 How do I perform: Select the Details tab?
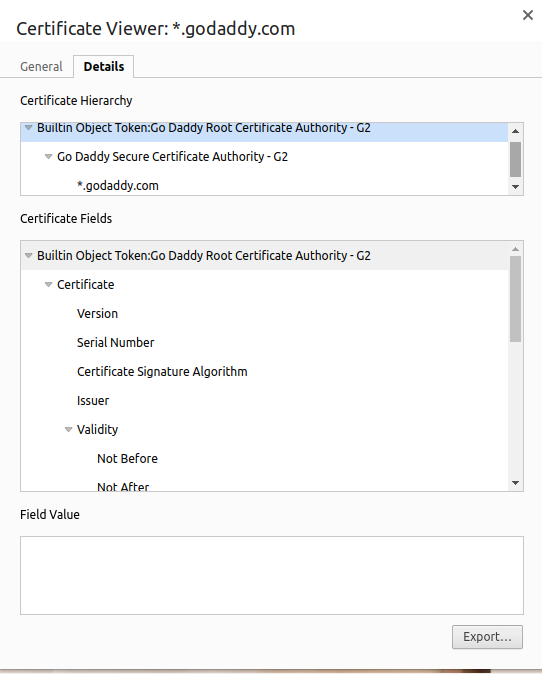[x=104, y=67]
